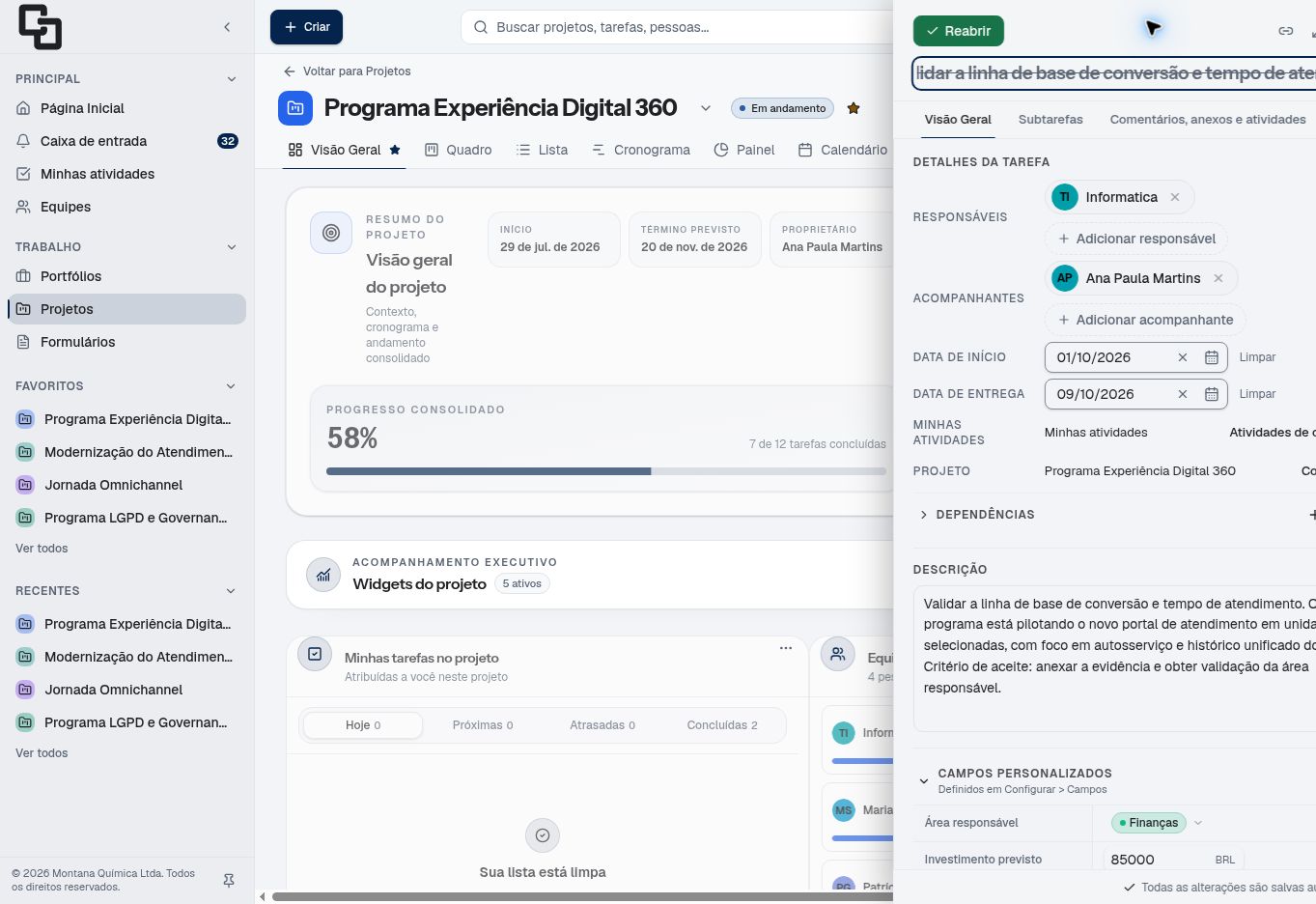Select the Concluídas 2 task filter
Viewport: 1316px width, 904px height.
click(722, 725)
